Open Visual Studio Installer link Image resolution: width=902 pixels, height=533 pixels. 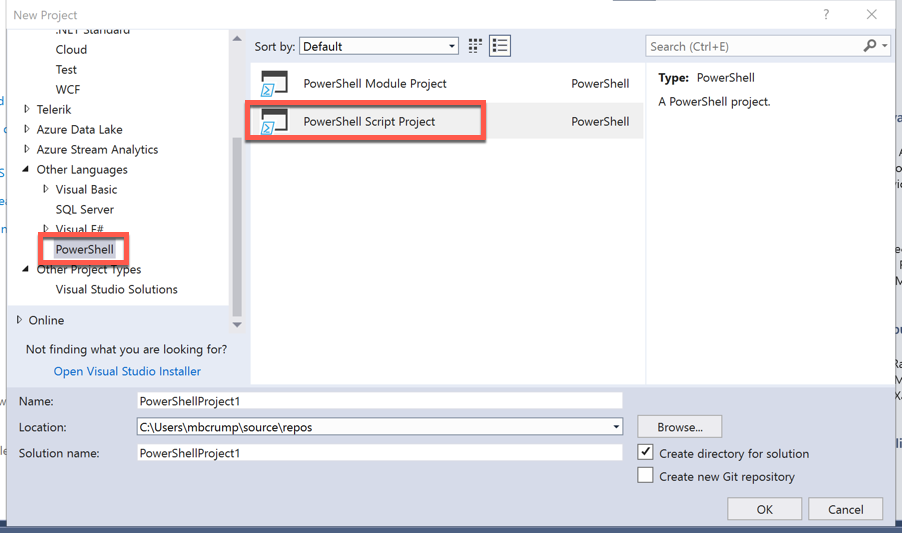click(127, 371)
